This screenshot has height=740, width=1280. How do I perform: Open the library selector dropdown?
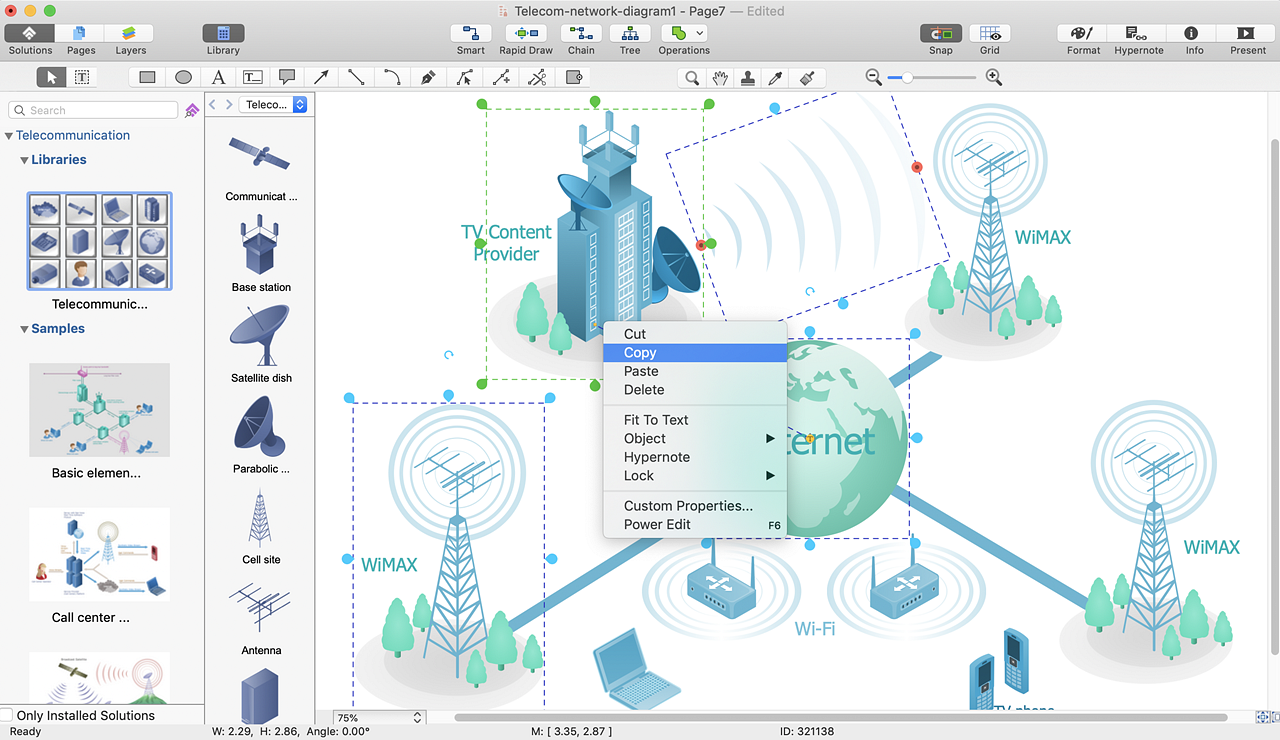coord(273,104)
